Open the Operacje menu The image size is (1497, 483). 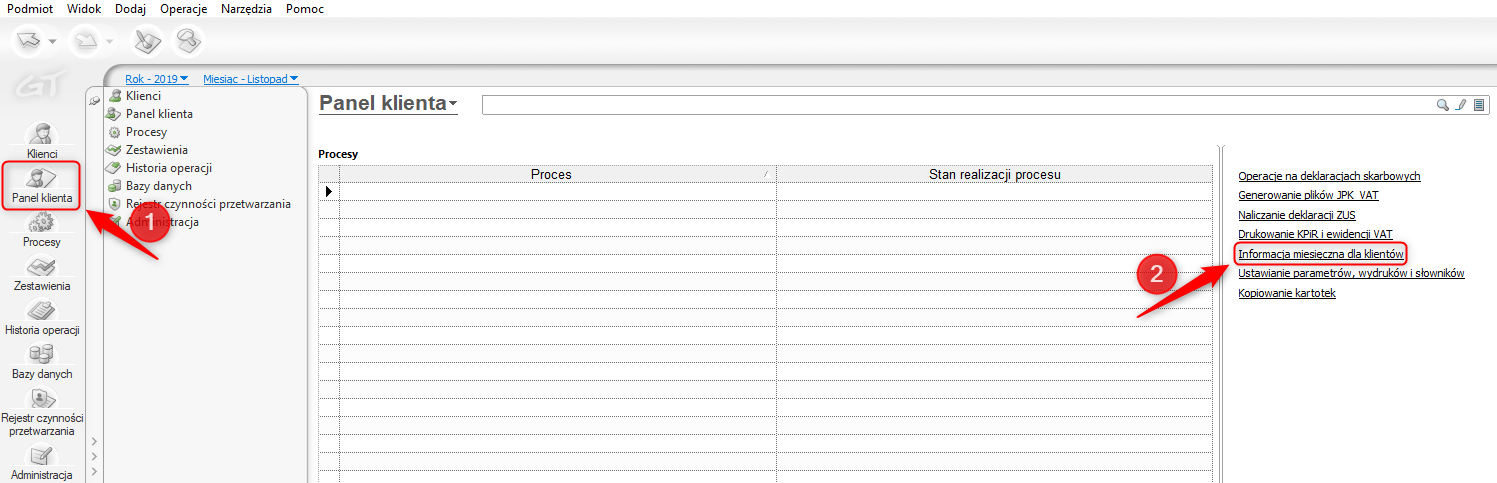click(183, 9)
